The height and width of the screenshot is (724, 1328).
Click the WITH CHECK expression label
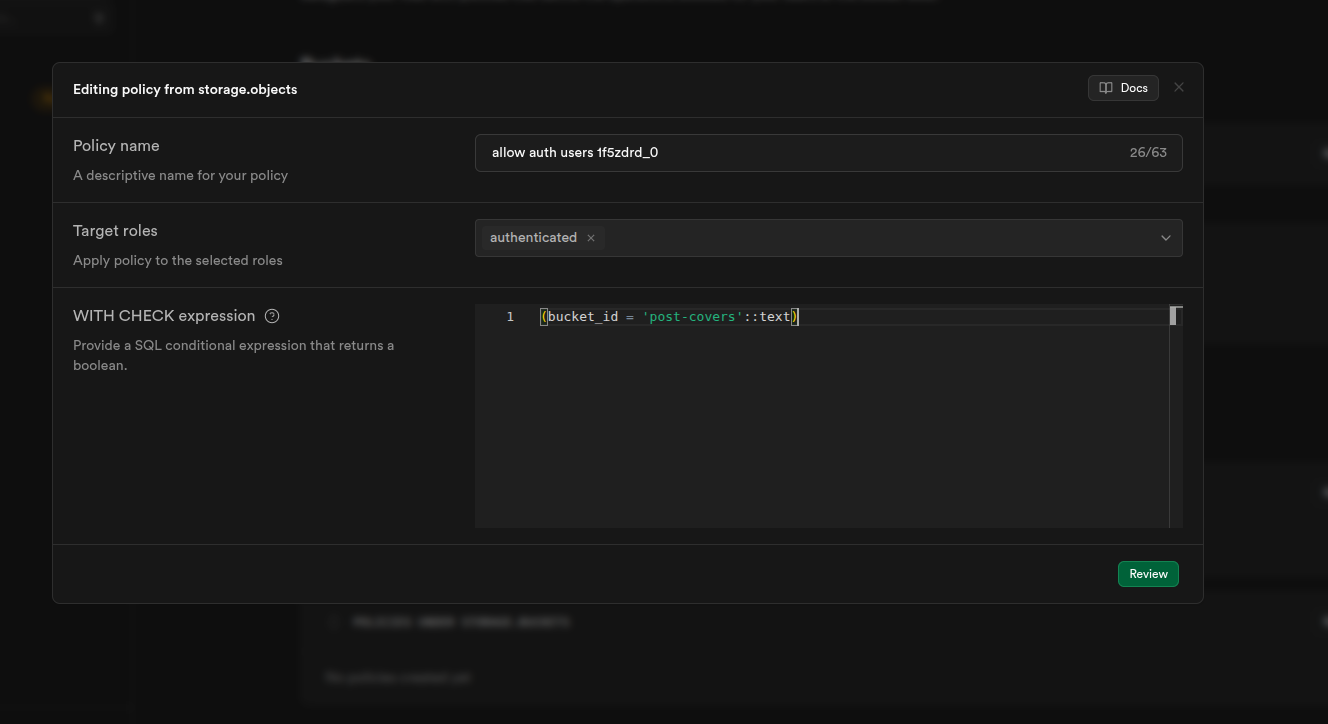164,316
